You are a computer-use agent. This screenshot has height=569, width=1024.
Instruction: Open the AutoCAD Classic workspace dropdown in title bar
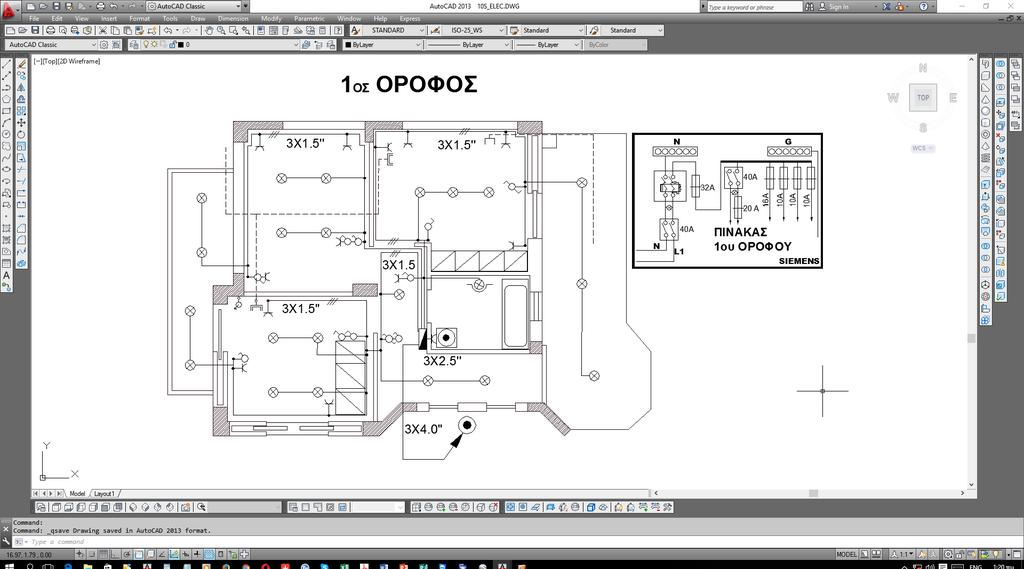pyautogui.click(x=195, y=6)
